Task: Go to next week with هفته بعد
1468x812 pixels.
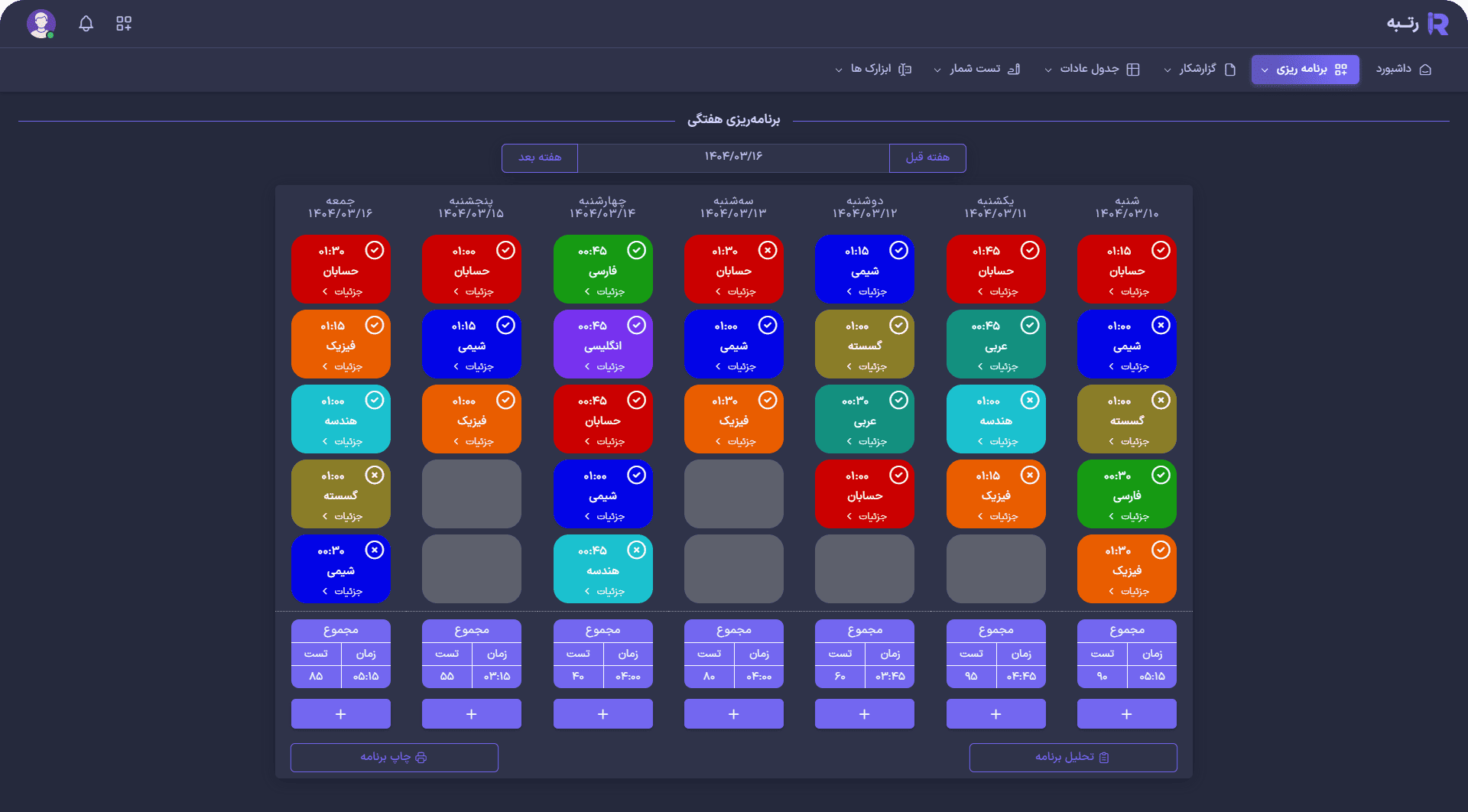Action: pos(540,158)
